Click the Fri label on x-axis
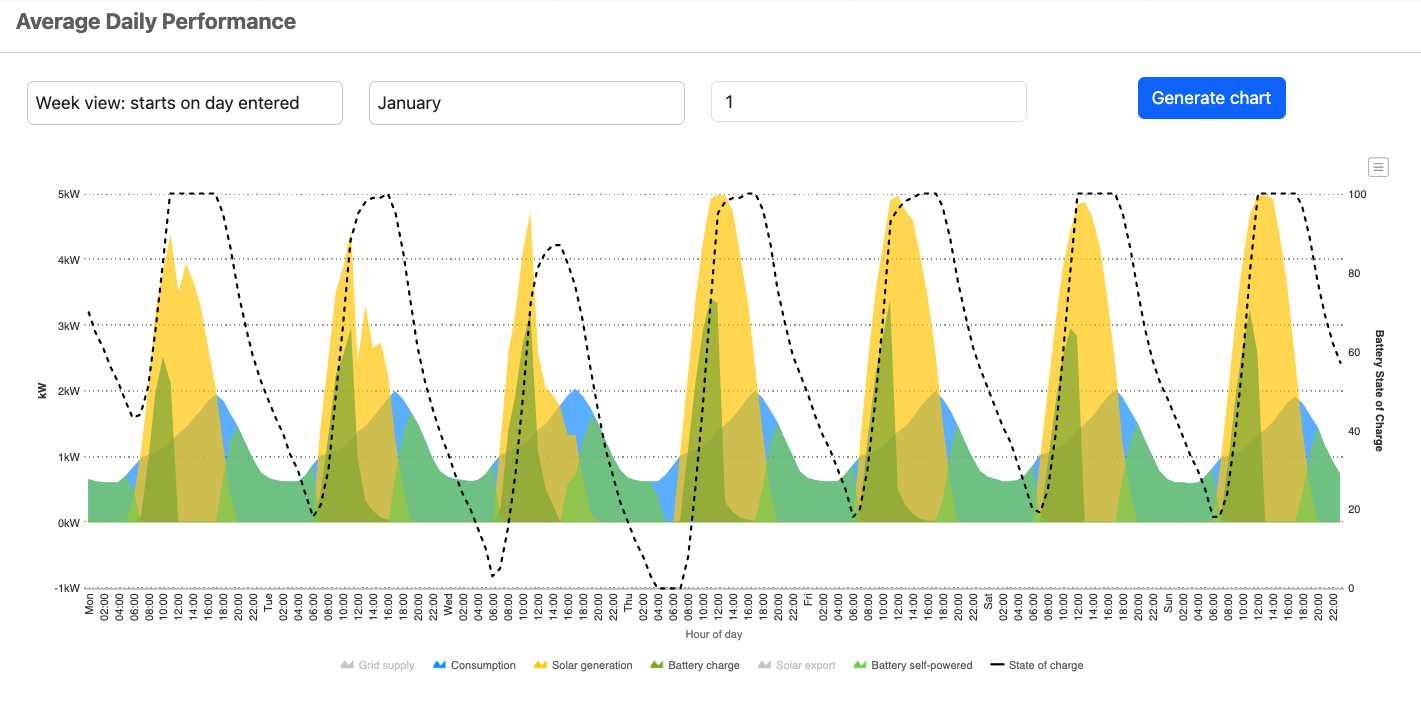This screenshot has width=1421, height=703. point(809,601)
